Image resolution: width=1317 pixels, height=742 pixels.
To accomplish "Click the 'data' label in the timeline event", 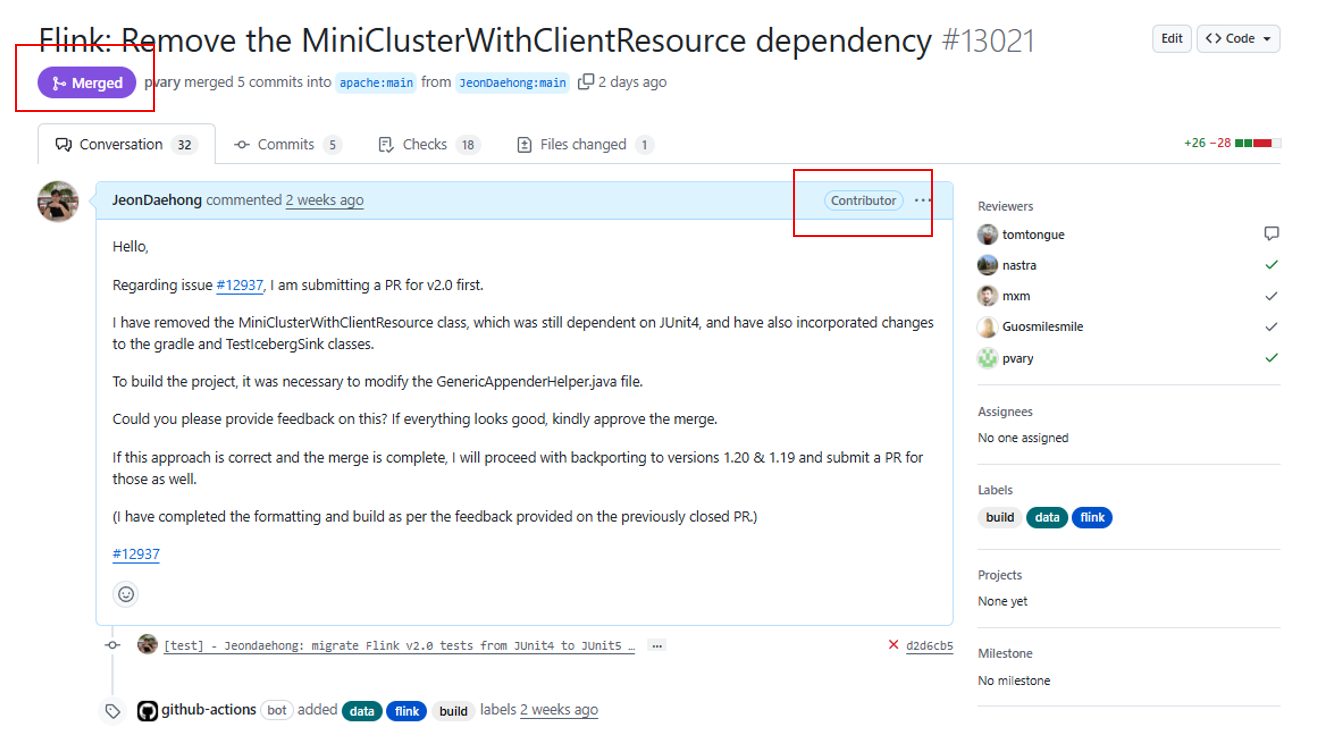I will tap(362, 711).
